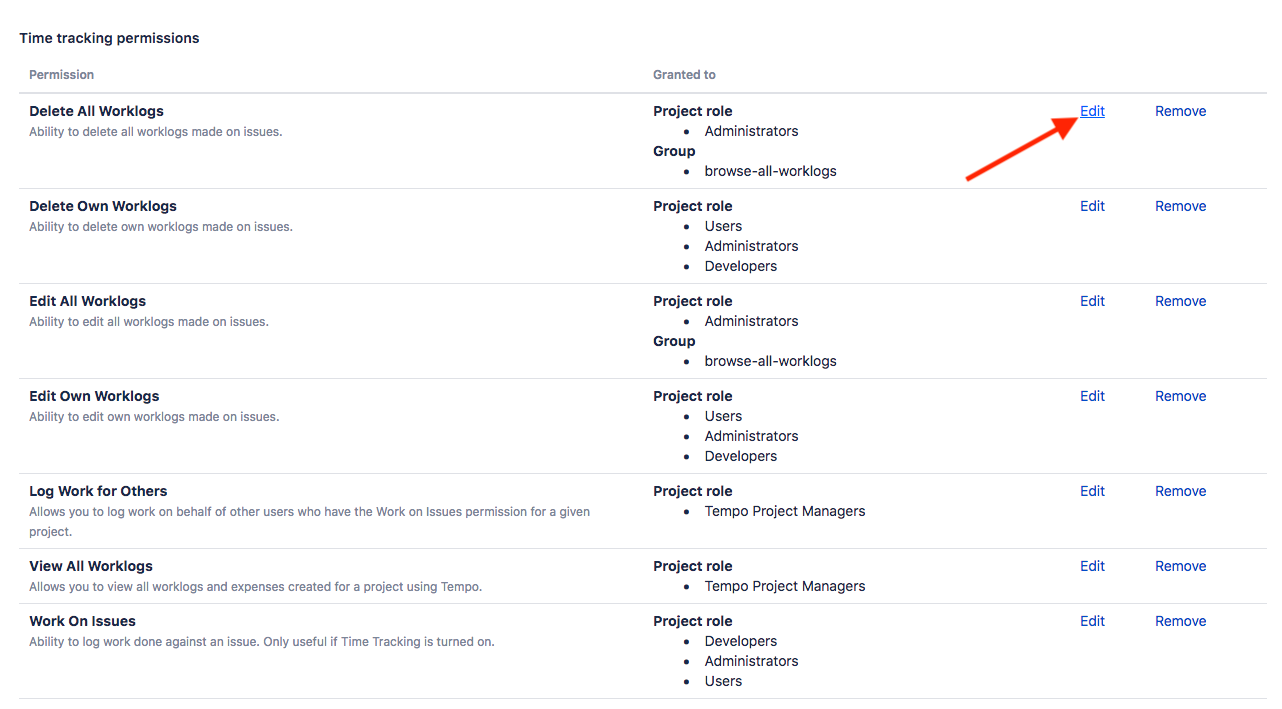Edit the Log Work for Others permission

click(x=1092, y=491)
